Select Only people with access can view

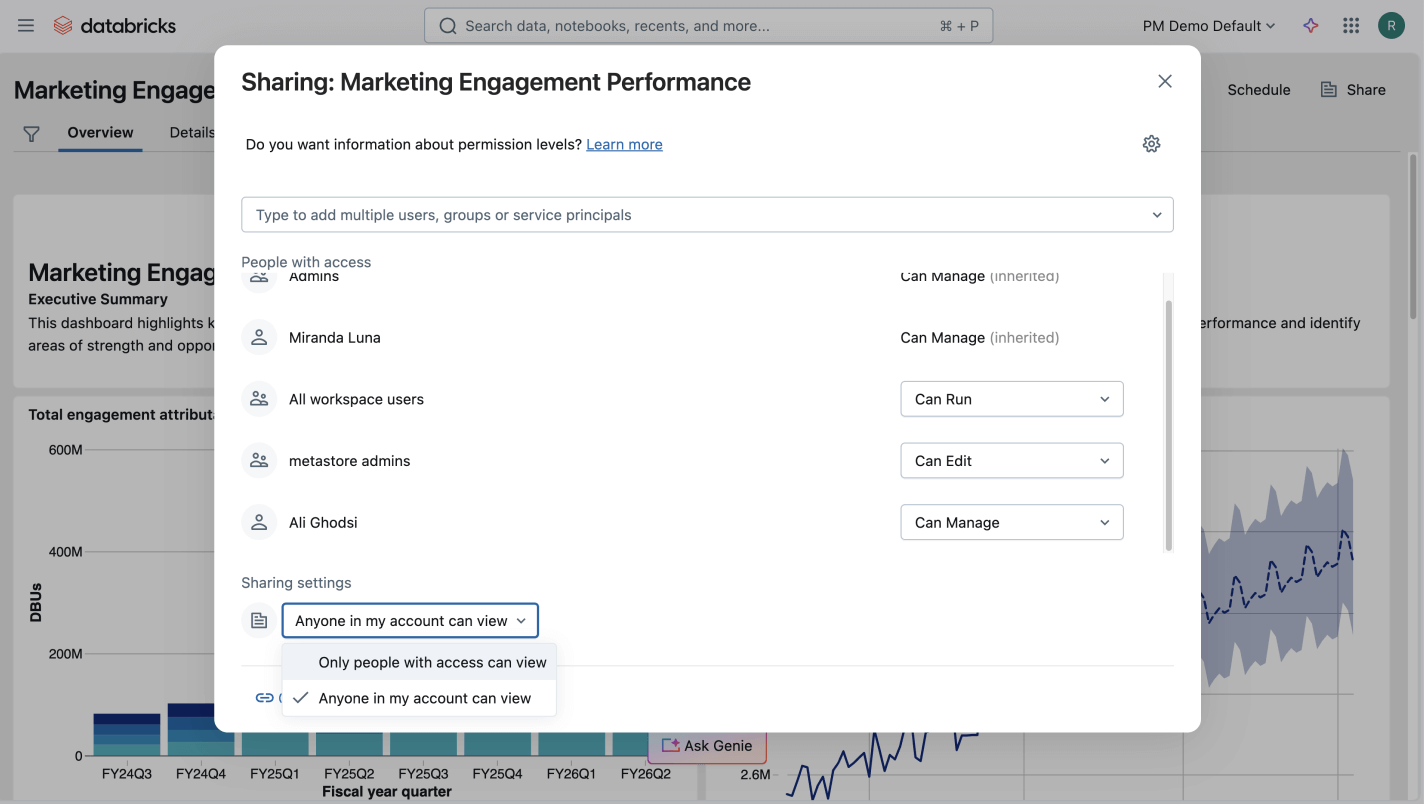tap(432, 662)
